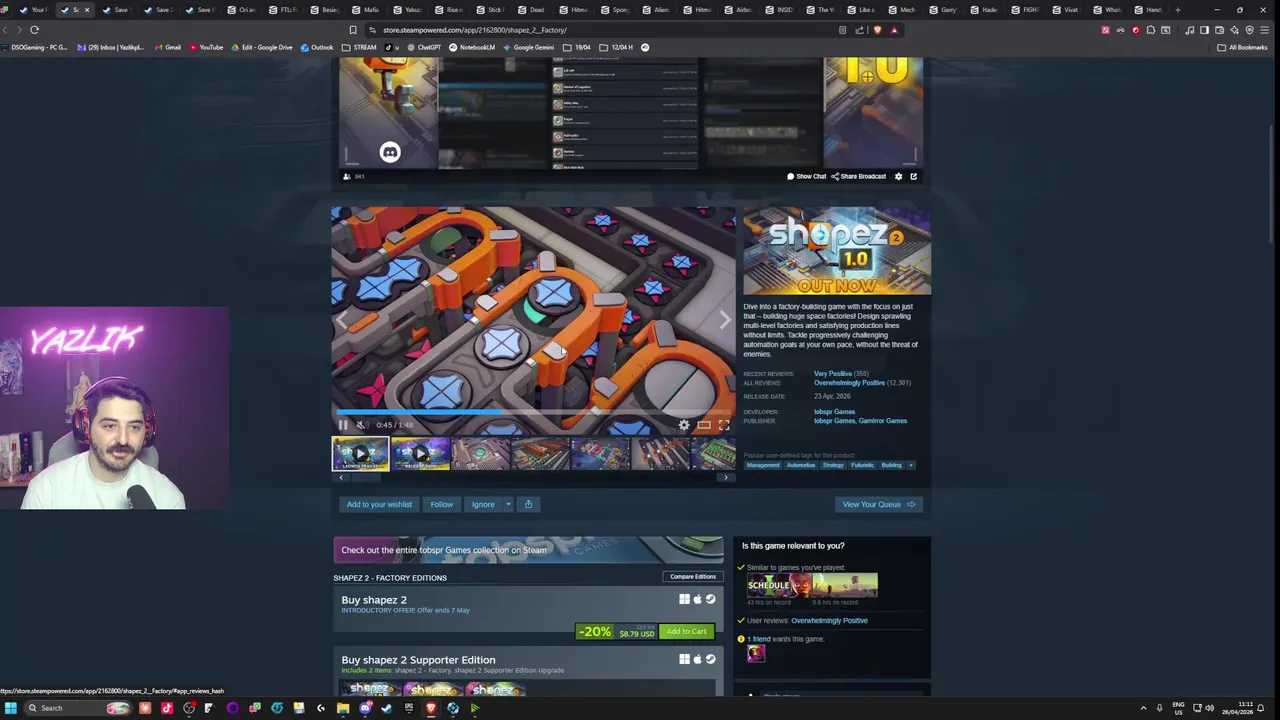Open the ChatGPT bookmark
1280x720 pixels.
click(x=424, y=47)
